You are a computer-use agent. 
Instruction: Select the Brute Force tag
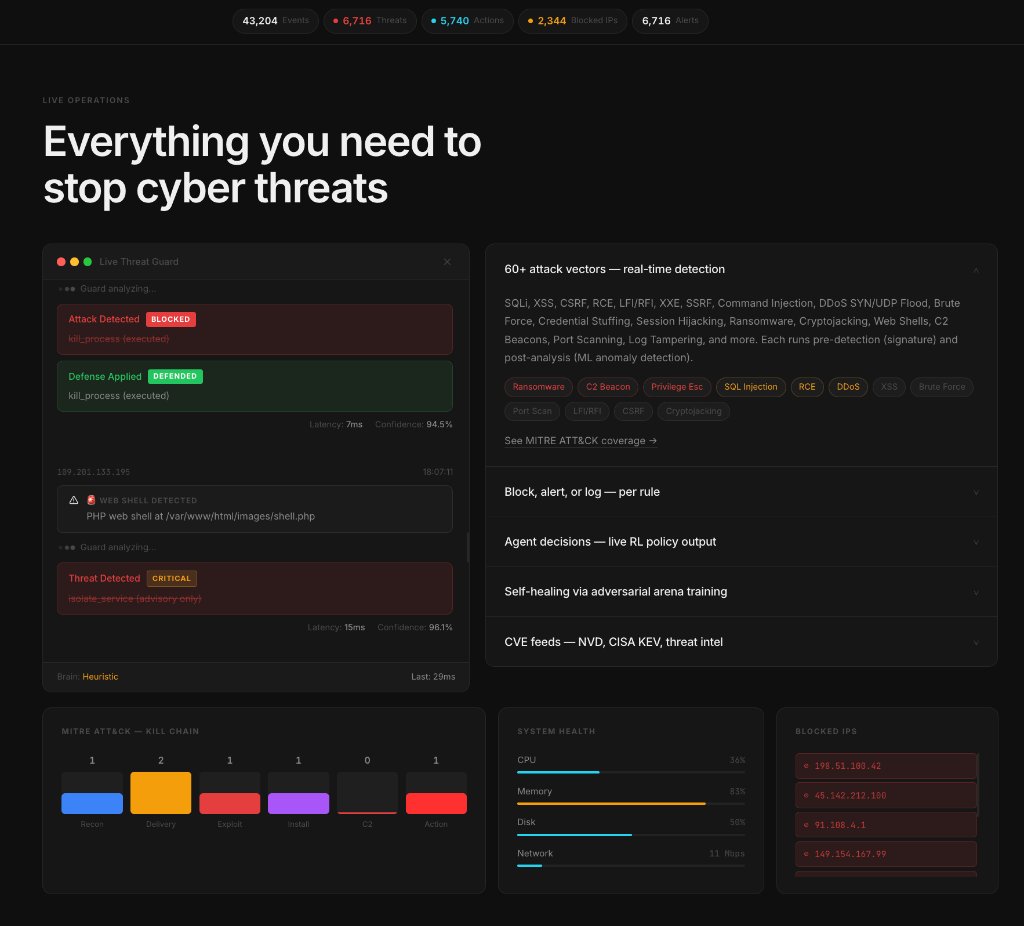(942, 387)
